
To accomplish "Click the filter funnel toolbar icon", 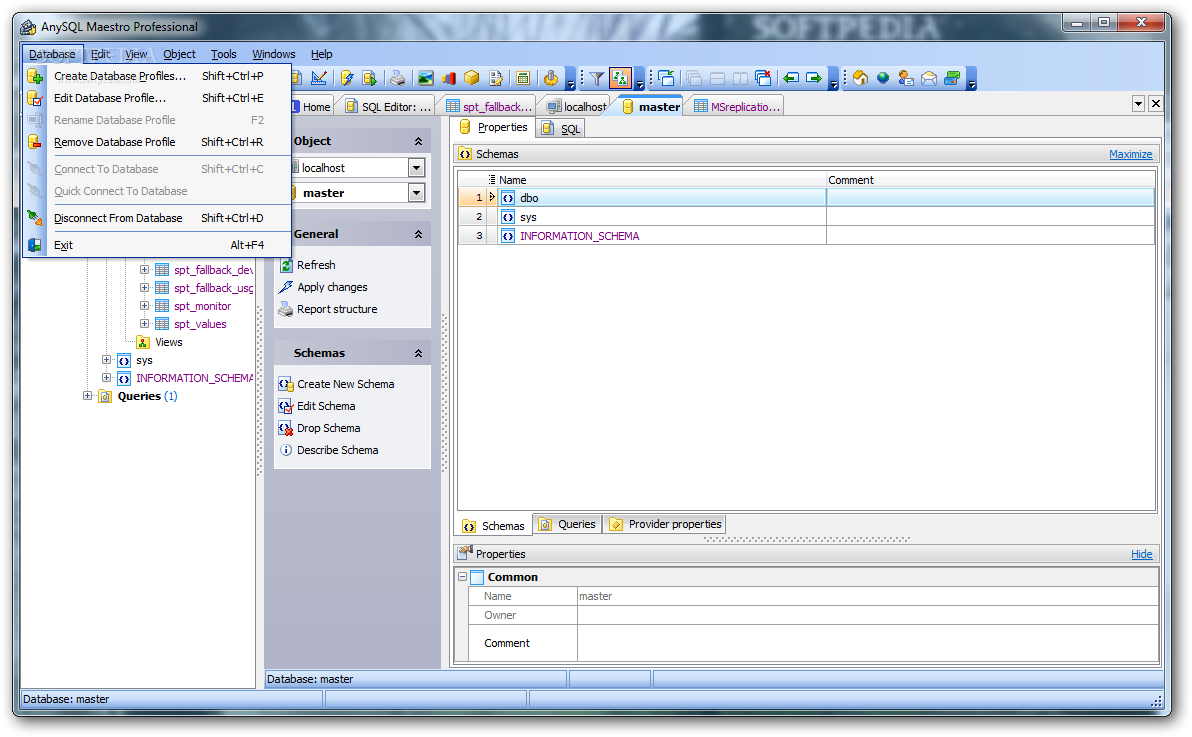I will (x=597, y=78).
